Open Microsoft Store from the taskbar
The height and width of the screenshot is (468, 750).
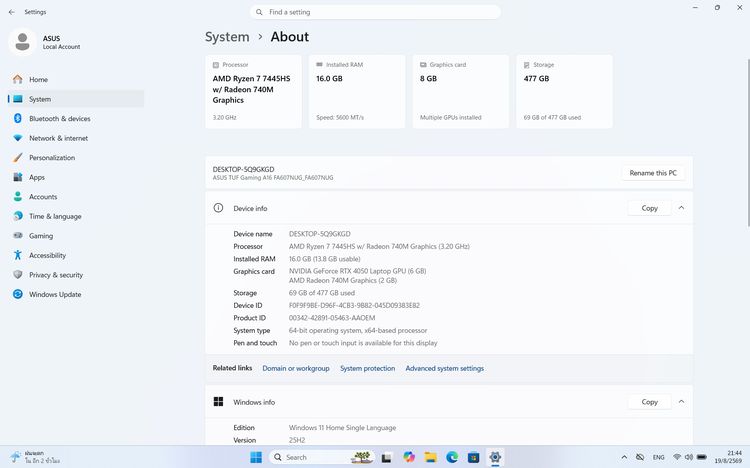[x=474, y=457]
